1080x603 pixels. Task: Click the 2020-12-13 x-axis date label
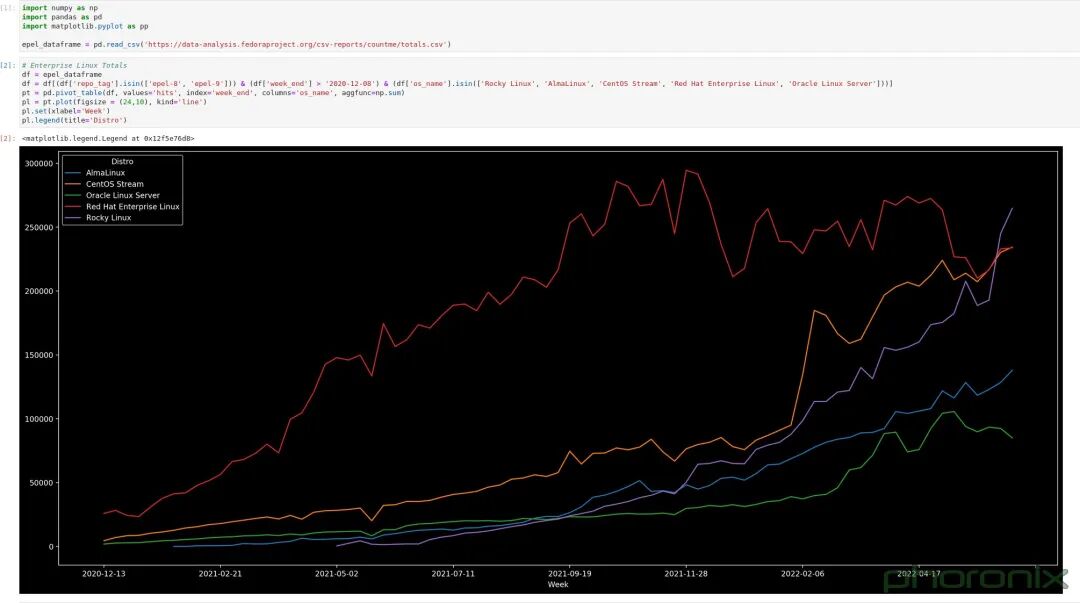[104, 573]
